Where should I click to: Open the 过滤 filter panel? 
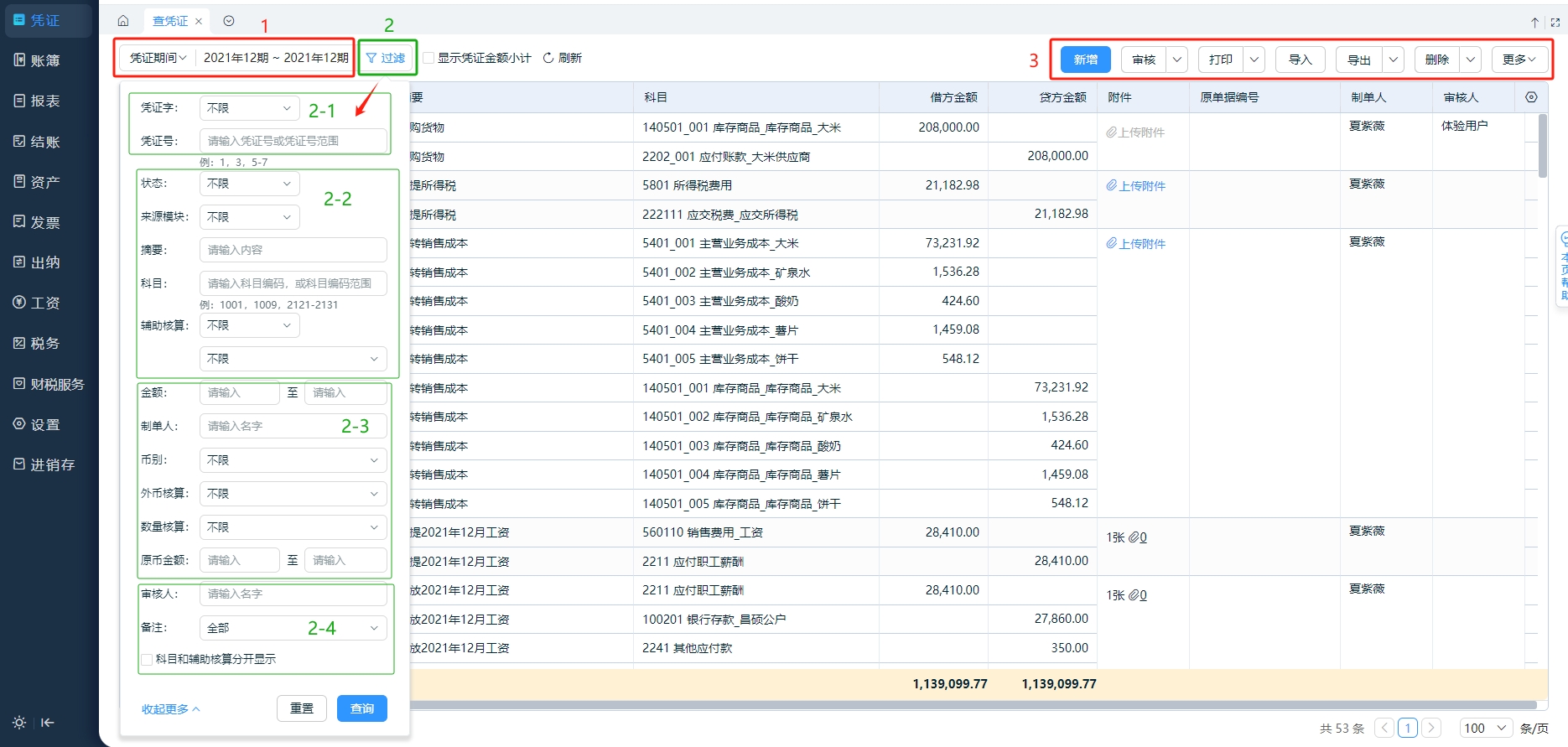coord(386,58)
